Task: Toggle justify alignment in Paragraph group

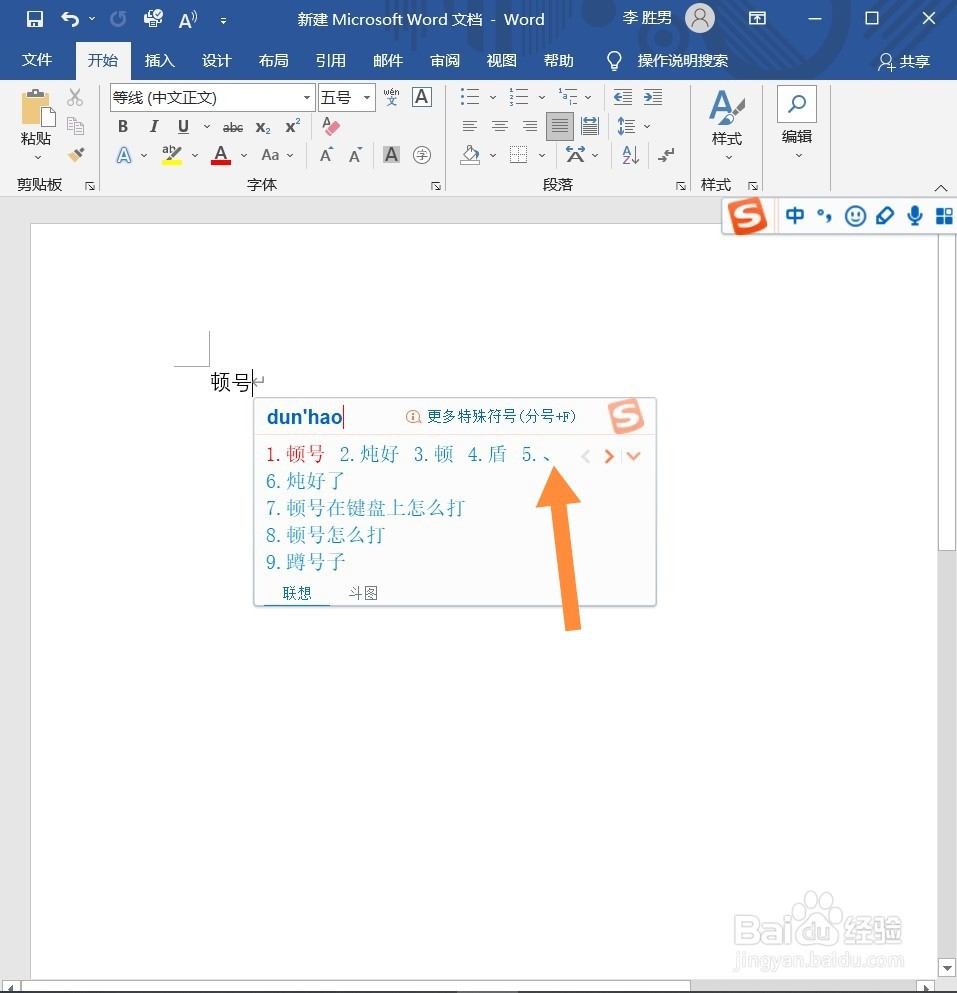Action: (x=559, y=126)
